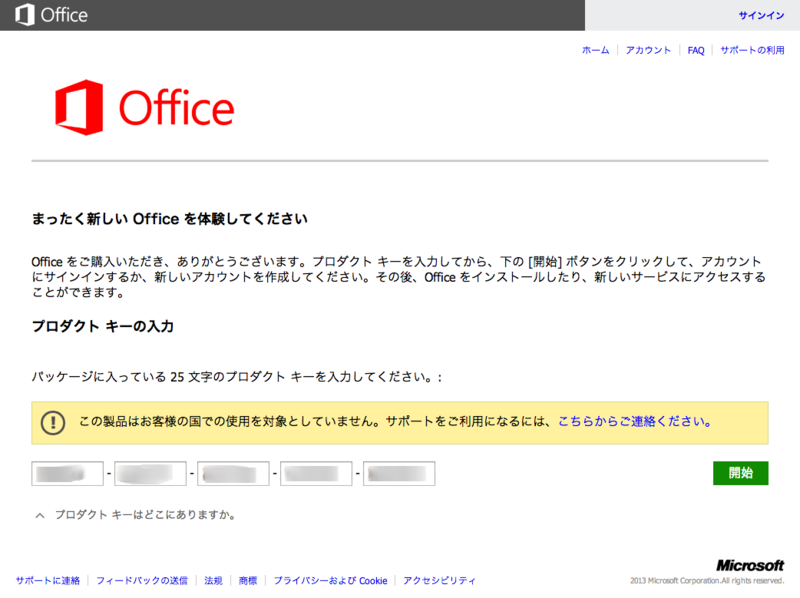Open the サポートの利用 navigation link
Viewport: 800px width, 598px height.
click(752, 50)
